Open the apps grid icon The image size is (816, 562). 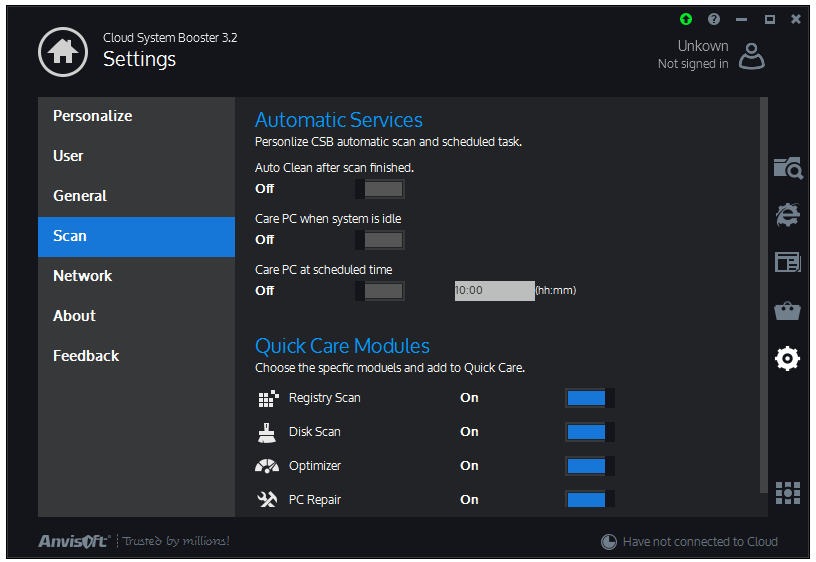788,492
